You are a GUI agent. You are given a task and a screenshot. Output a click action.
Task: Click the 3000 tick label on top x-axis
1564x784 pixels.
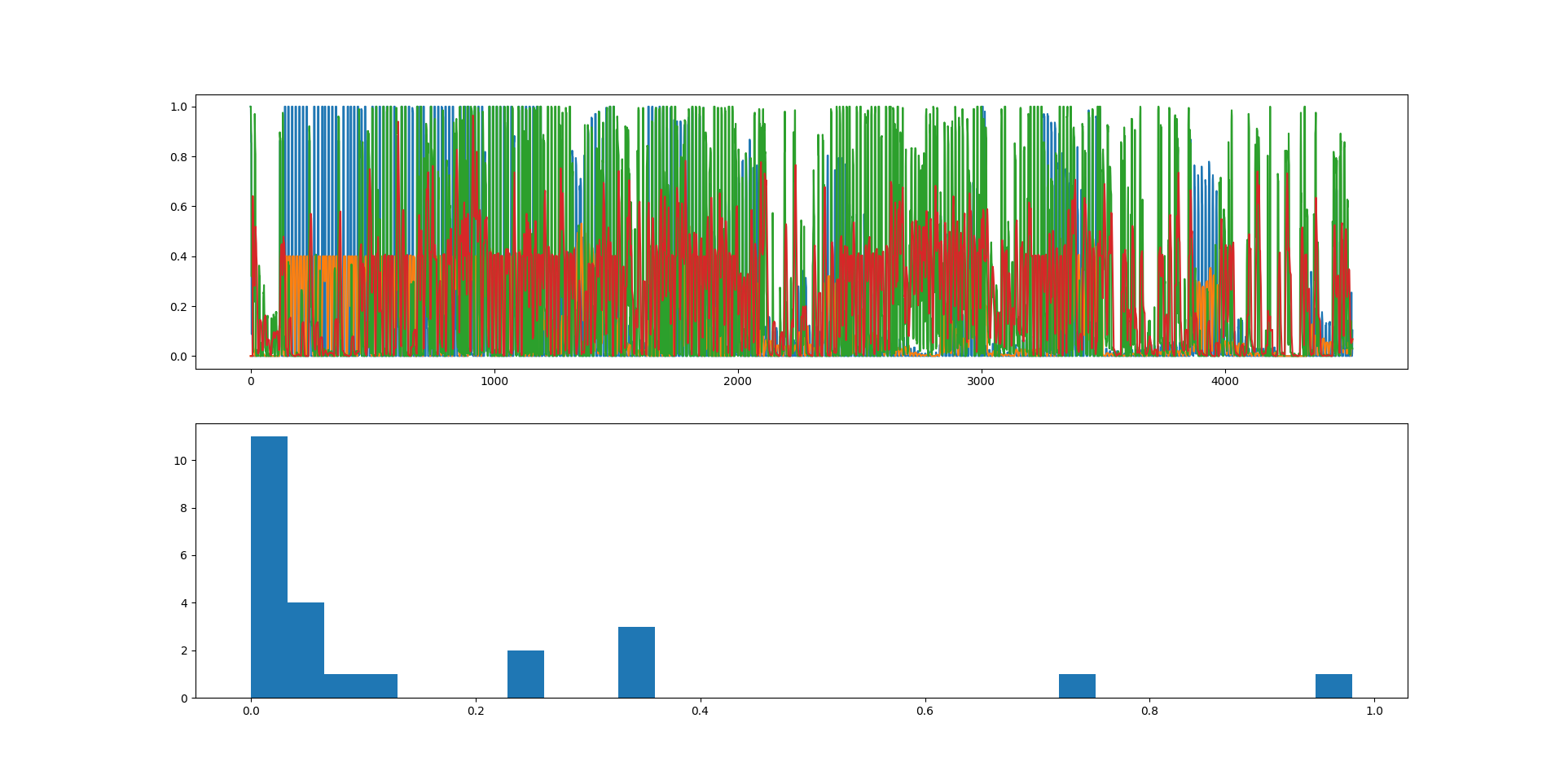point(981,382)
